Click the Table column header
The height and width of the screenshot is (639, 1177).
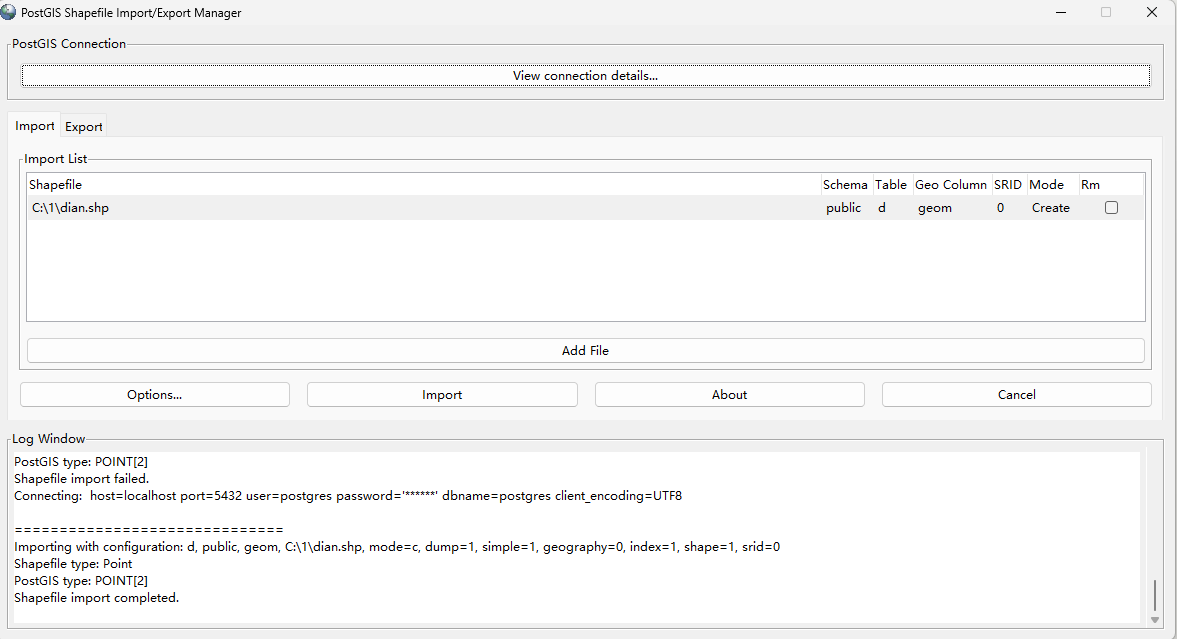pyautogui.click(x=891, y=185)
